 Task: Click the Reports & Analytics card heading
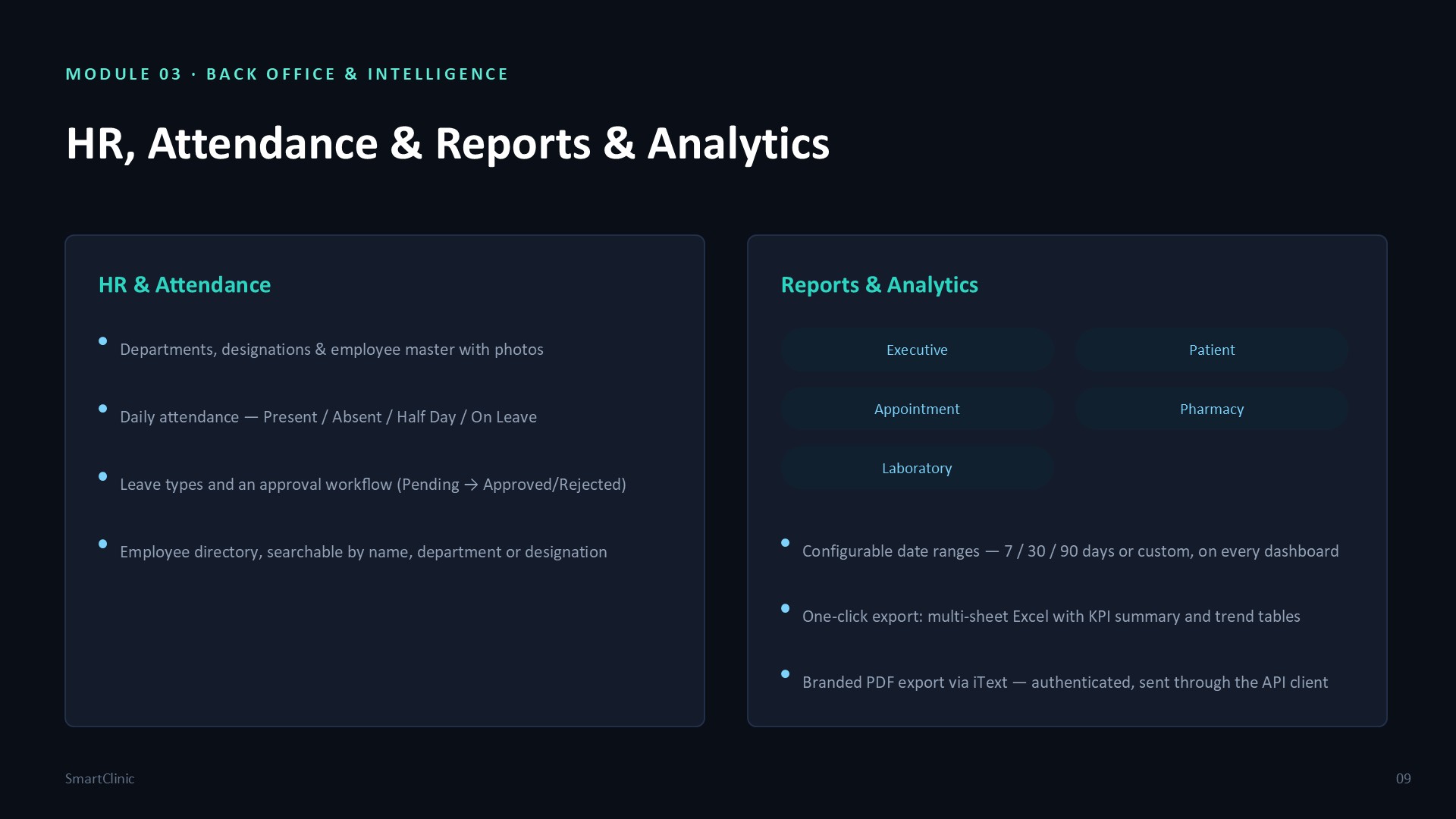(x=879, y=284)
